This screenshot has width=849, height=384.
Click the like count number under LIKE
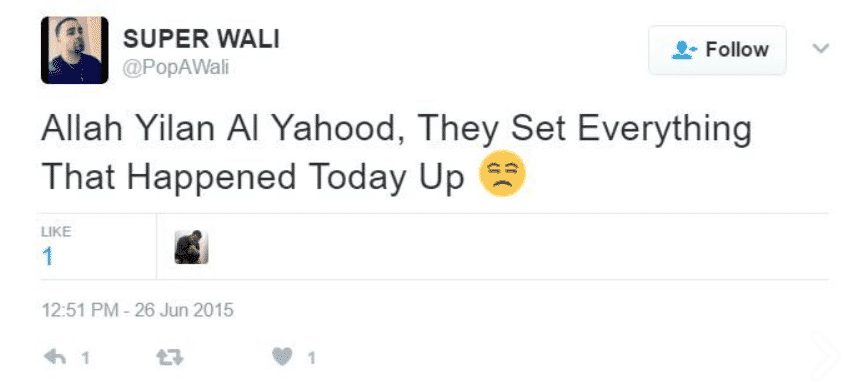coord(48,256)
